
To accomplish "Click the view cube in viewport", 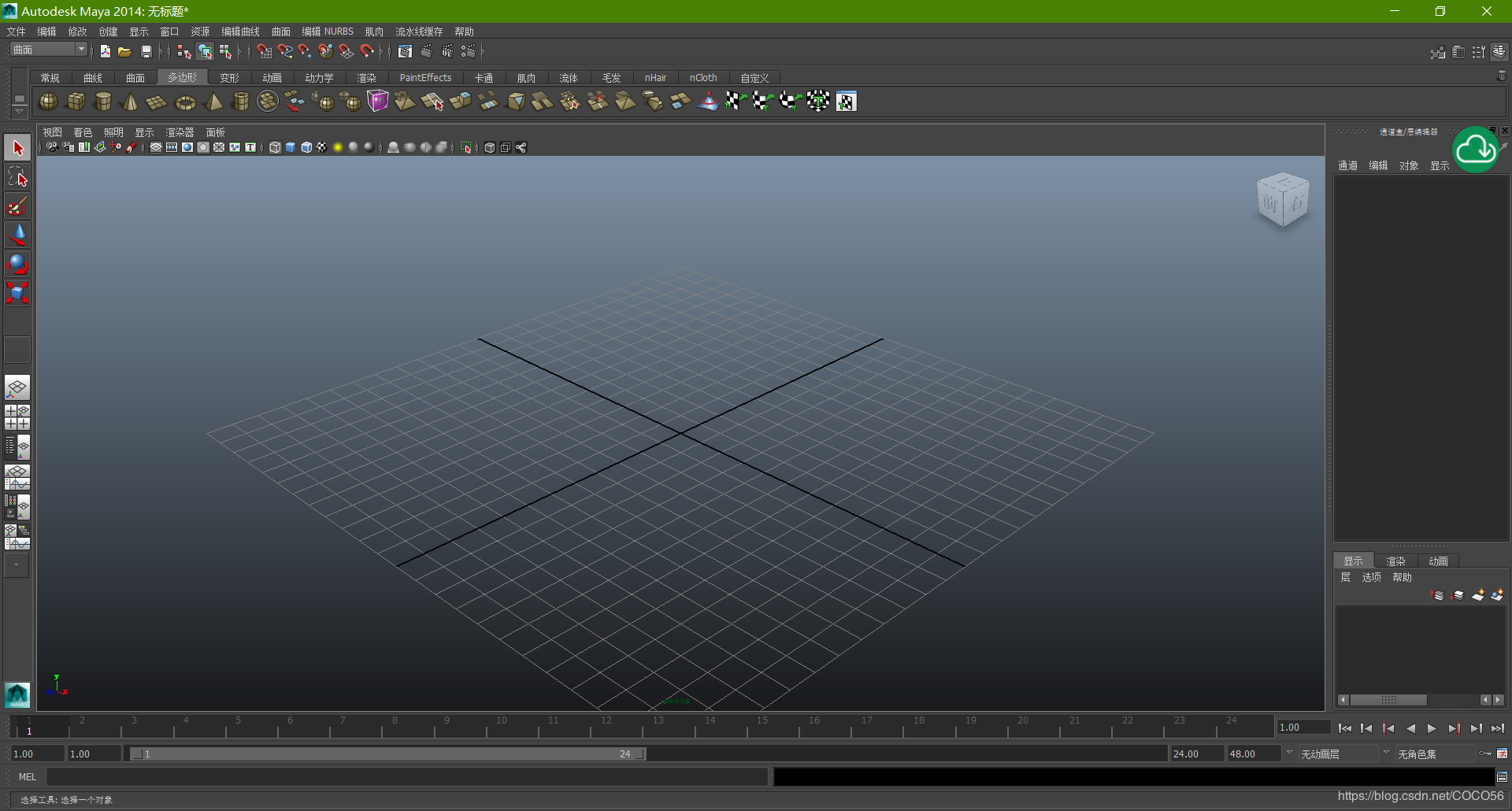I will pyautogui.click(x=1283, y=200).
